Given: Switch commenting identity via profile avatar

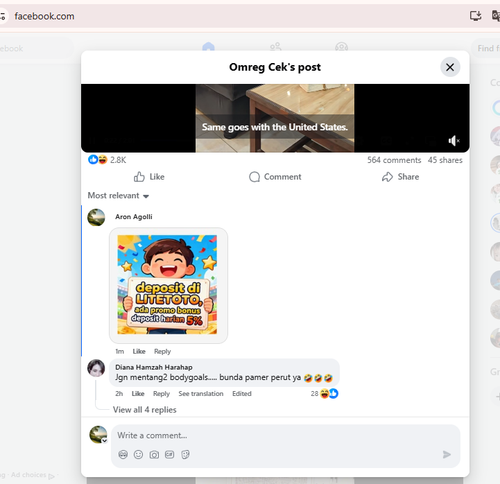Looking at the screenshot, I should click(98, 435).
